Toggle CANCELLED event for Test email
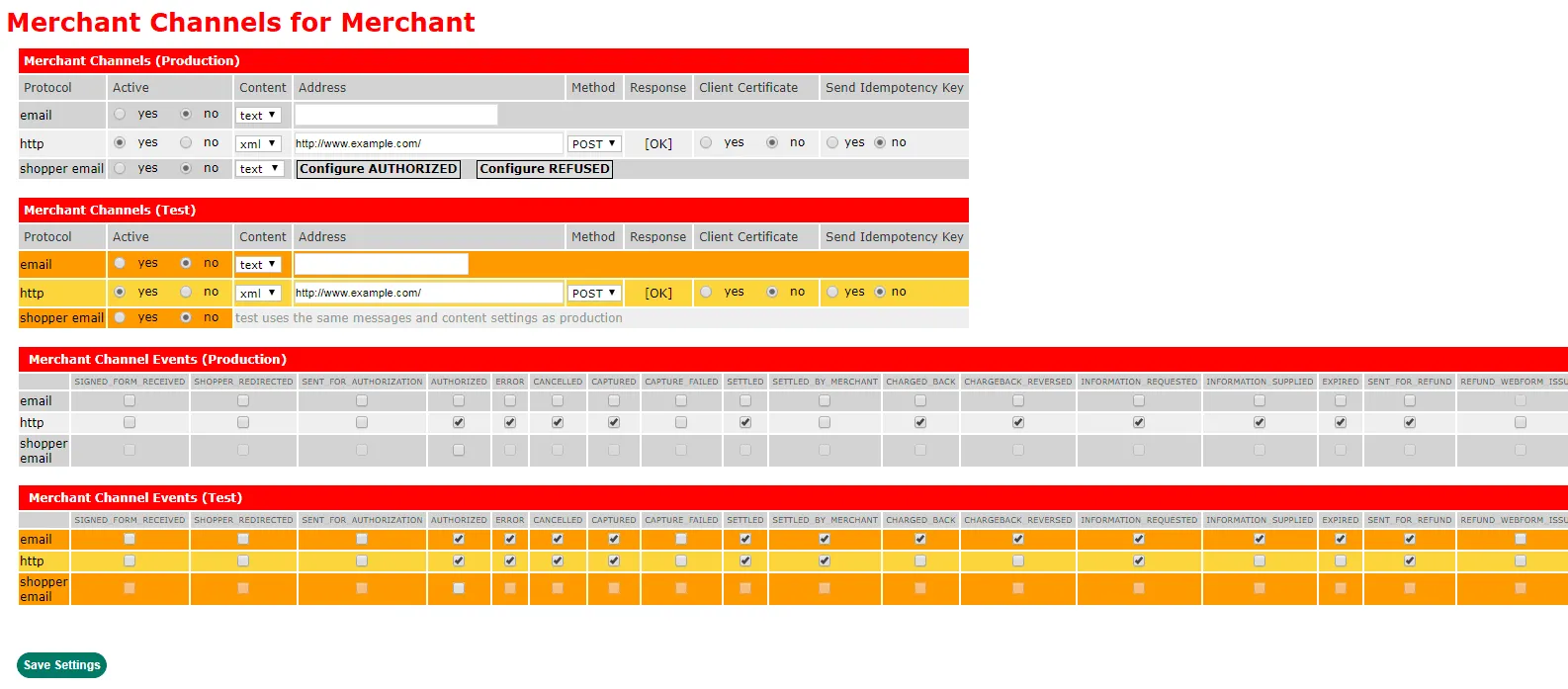The height and width of the screenshot is (689, 1568). [558, 539]
